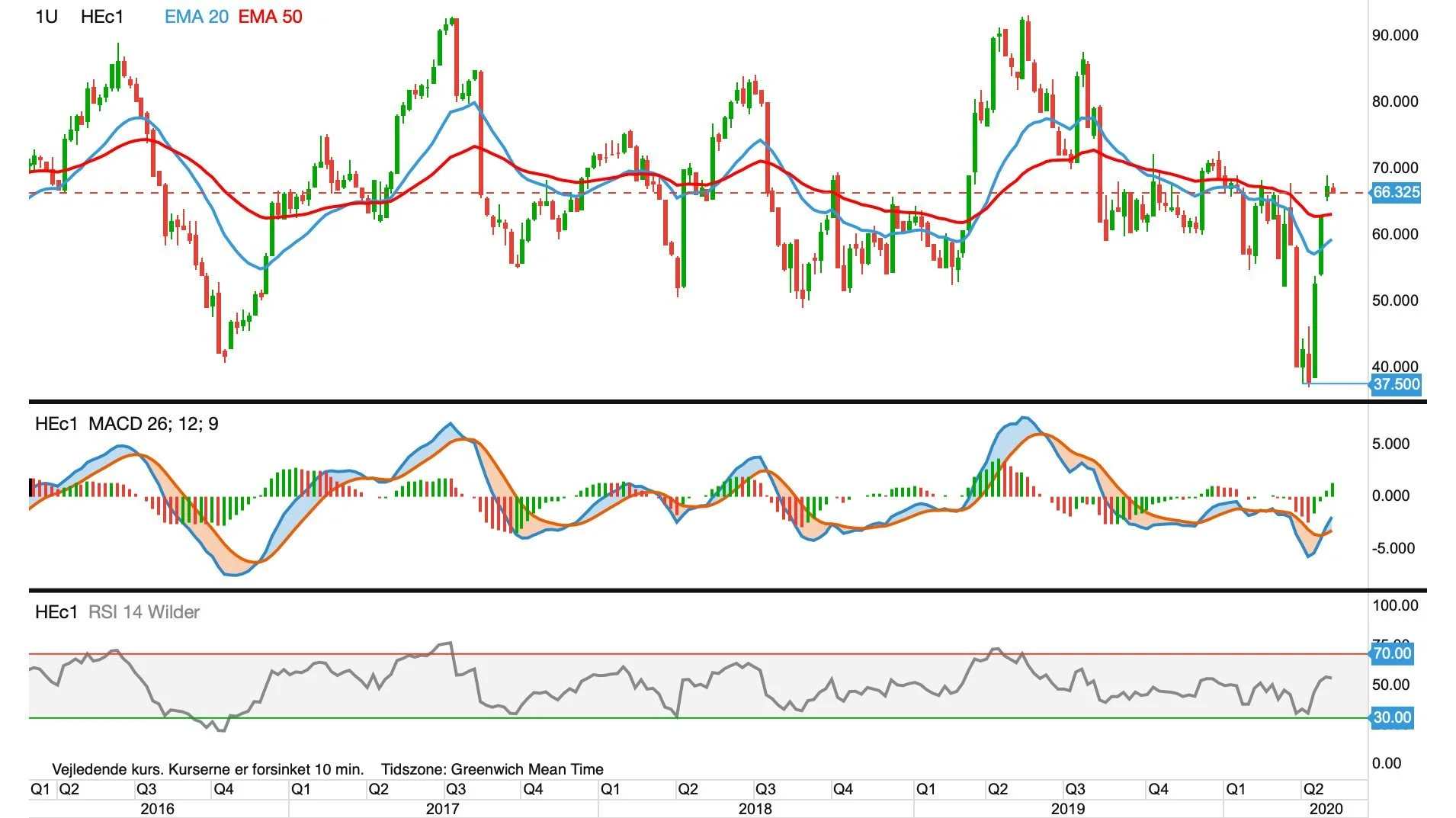The image size is (1456, 818).
Task: Select the MACD 26; 12; 9 indicator title
Action: point(153,424)
